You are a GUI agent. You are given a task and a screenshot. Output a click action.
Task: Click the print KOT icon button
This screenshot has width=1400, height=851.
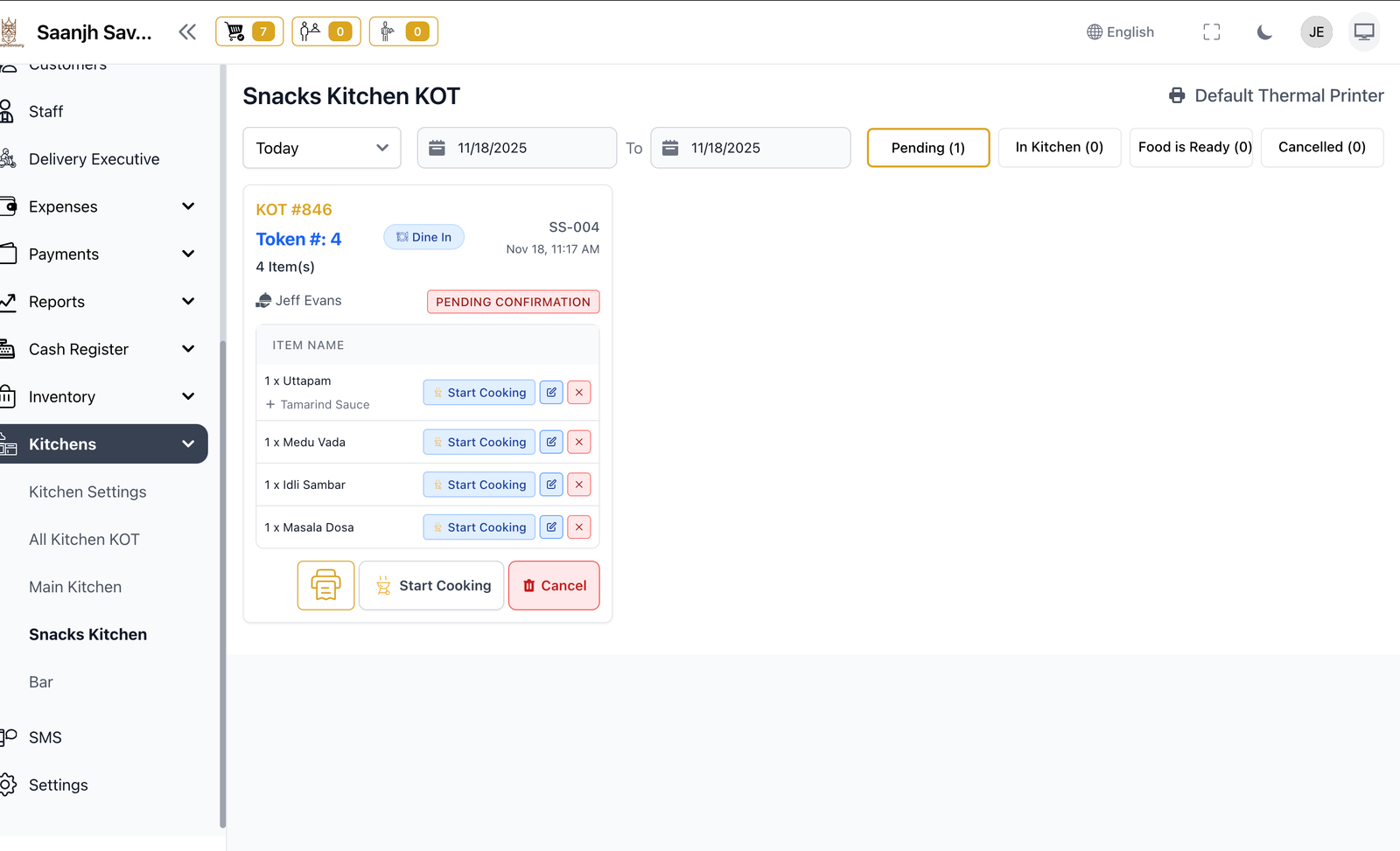click(x=325, y=585)
